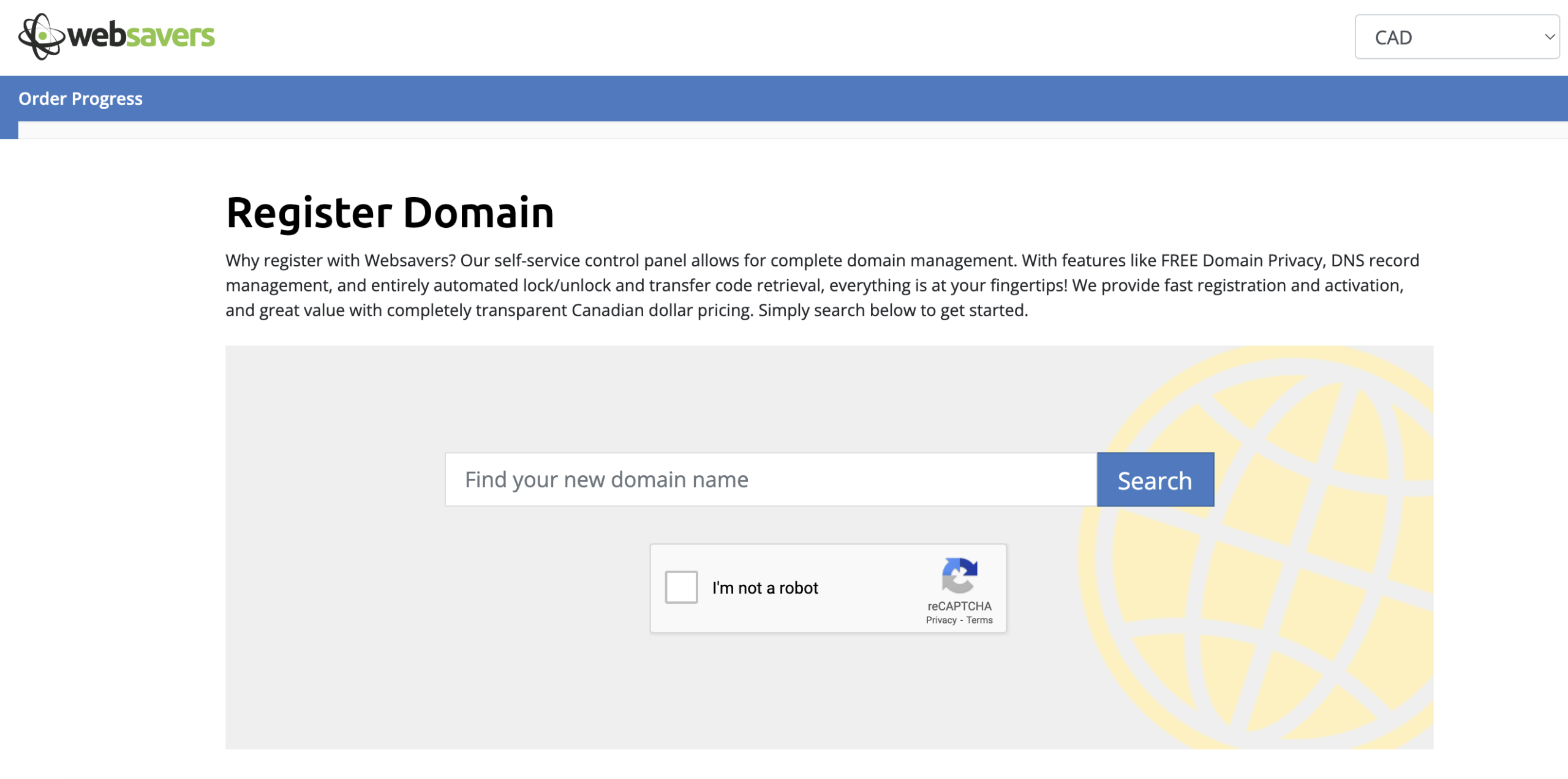This screenshot has width=1568, height=779.
Task: Click the Register Domain heading
Action: point(390,213)
